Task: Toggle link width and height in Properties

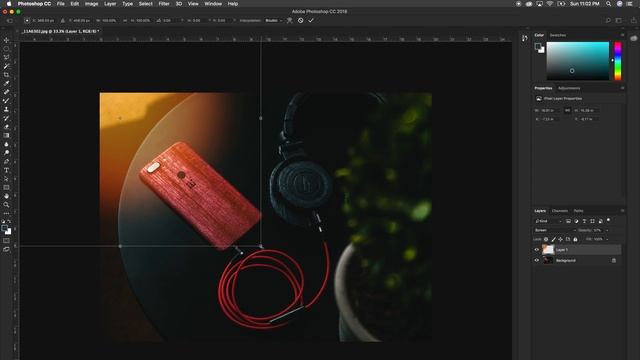Action: pos(567,110)
